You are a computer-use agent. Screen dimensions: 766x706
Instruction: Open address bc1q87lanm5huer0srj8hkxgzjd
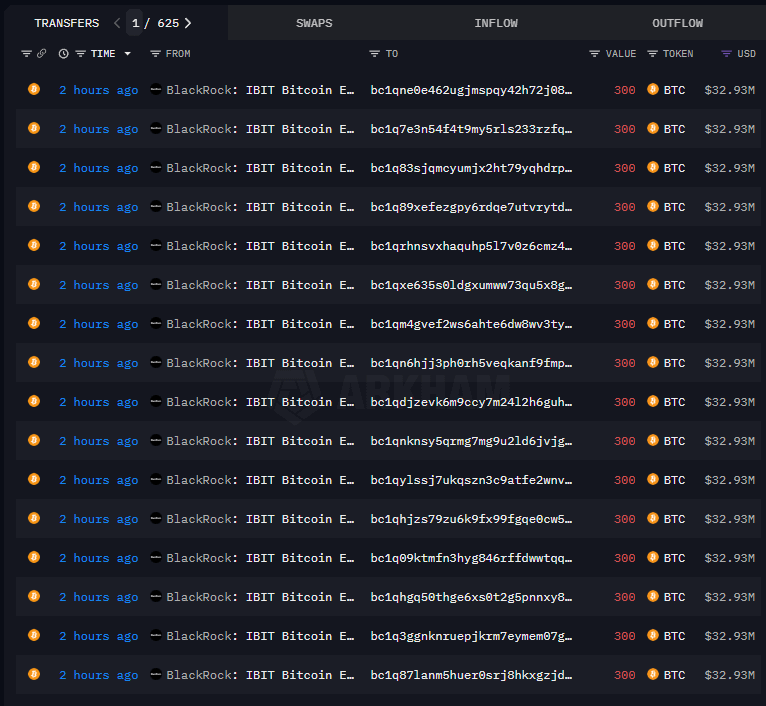[x=471, y=675]
